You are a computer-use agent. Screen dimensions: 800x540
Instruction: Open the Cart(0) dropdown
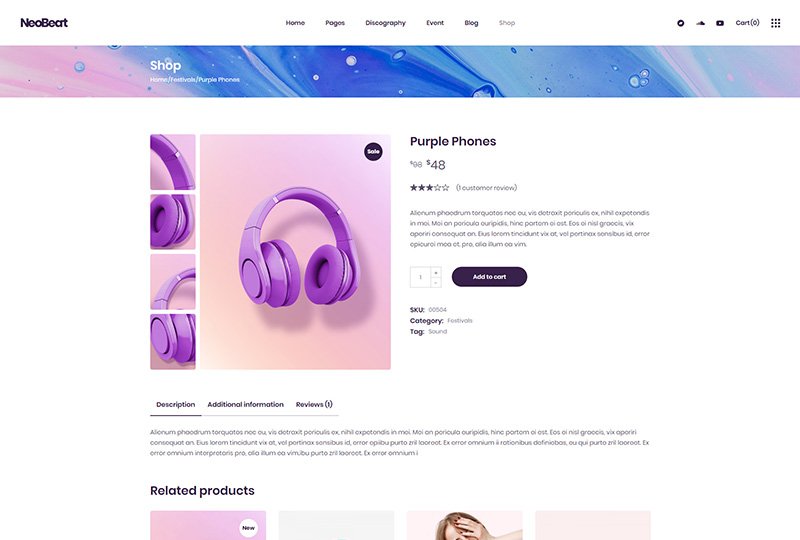[x=747, y=23]
